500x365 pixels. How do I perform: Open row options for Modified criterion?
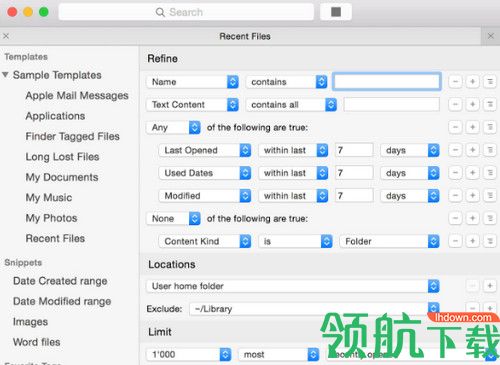point(490,196)
